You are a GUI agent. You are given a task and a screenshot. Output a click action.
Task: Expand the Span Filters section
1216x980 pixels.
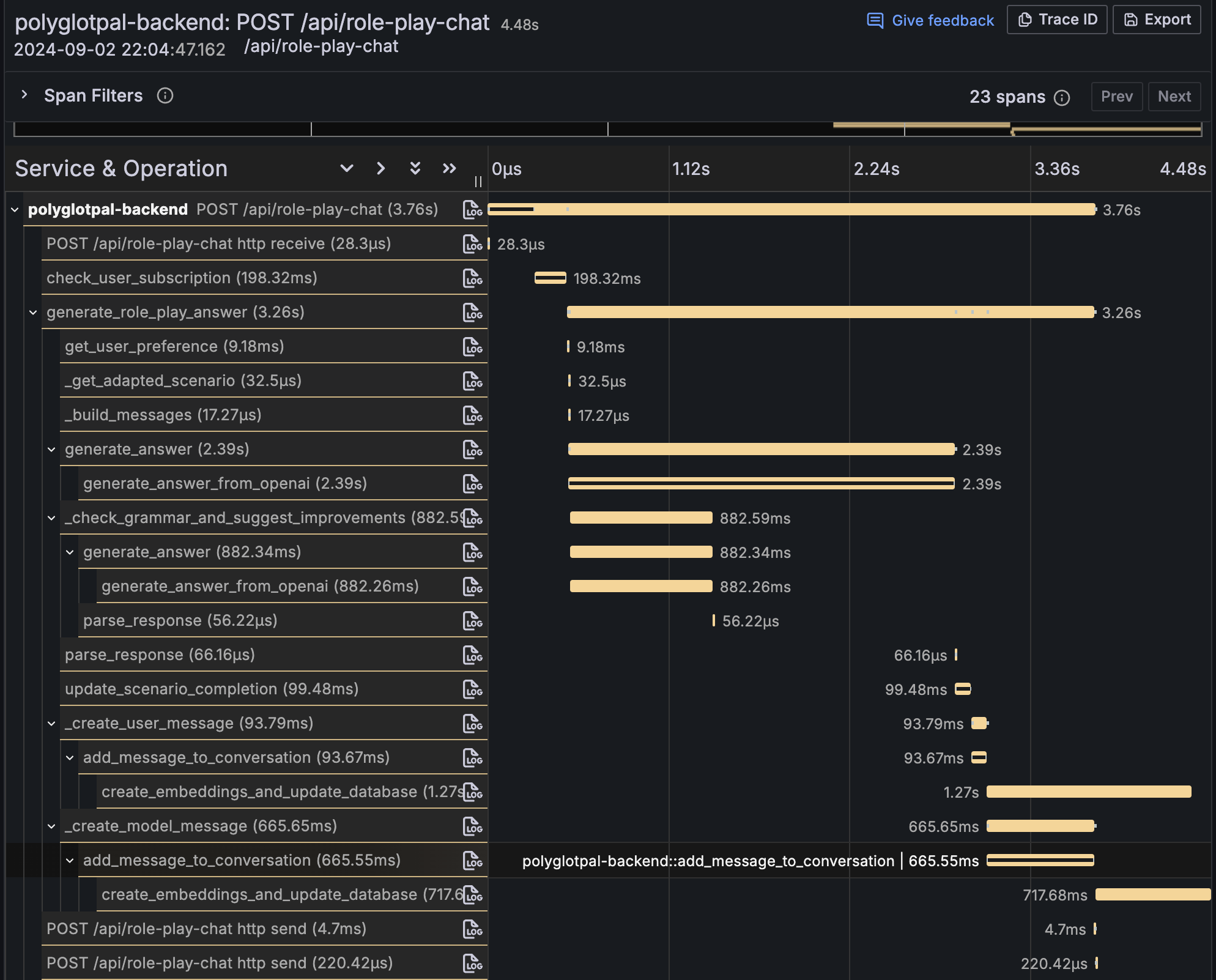(x=24, y=95)
